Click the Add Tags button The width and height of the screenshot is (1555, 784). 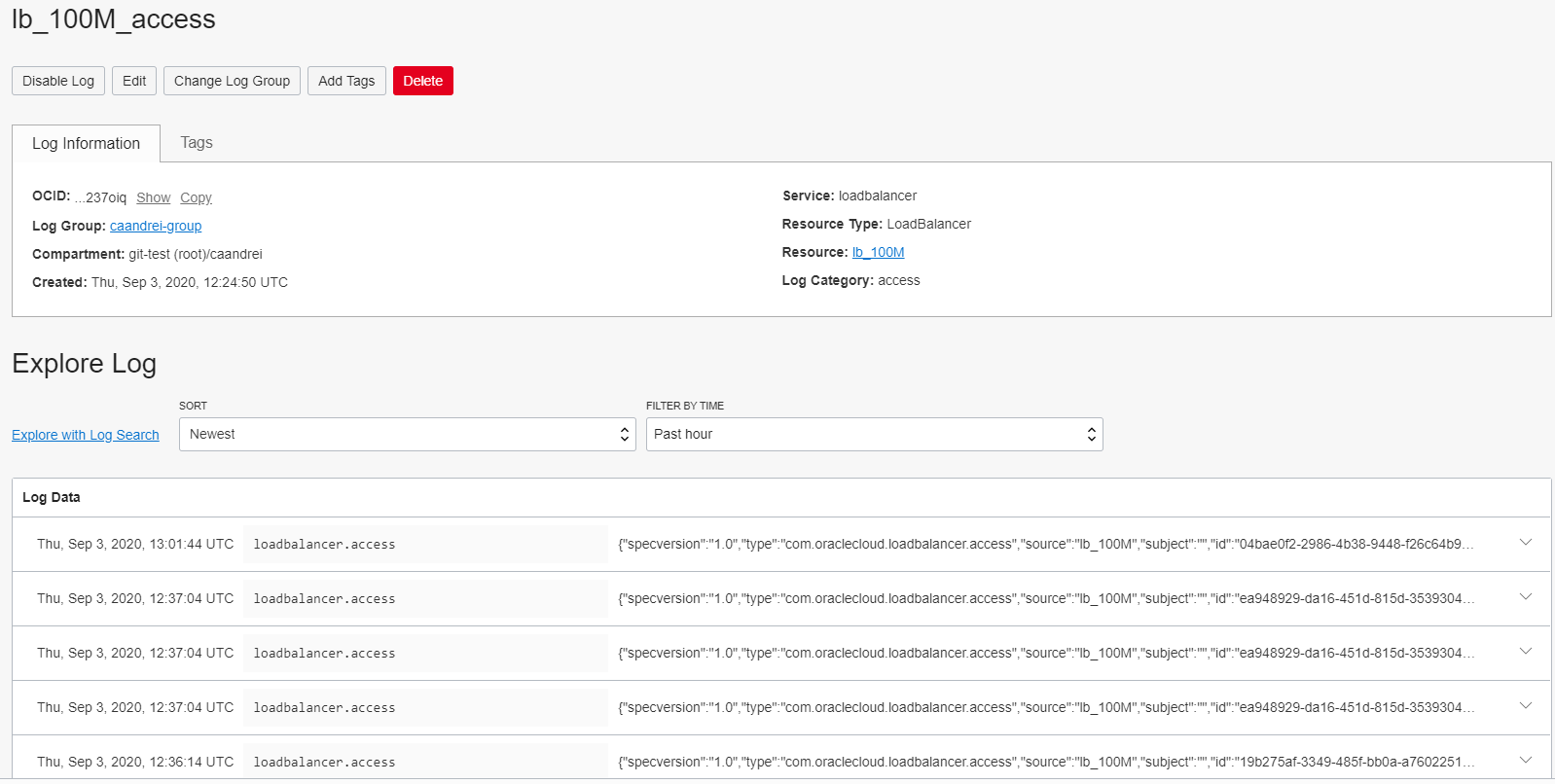point(346,81)
